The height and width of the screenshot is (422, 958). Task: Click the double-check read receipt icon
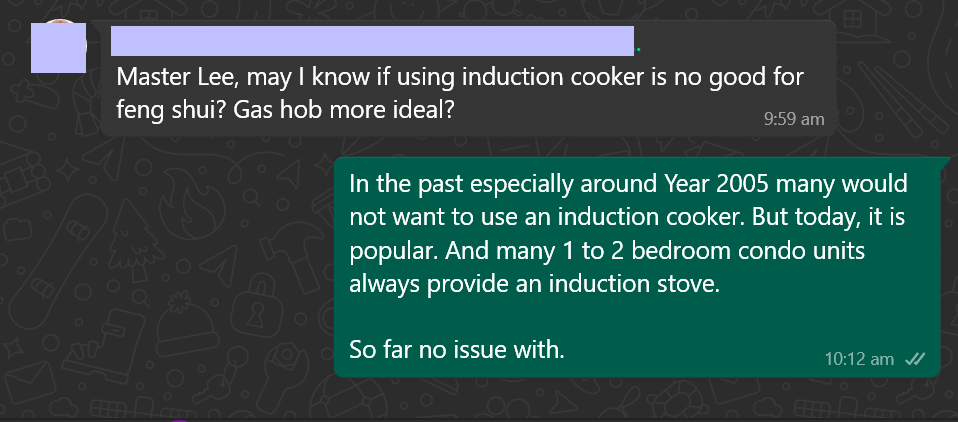(914, 359)
